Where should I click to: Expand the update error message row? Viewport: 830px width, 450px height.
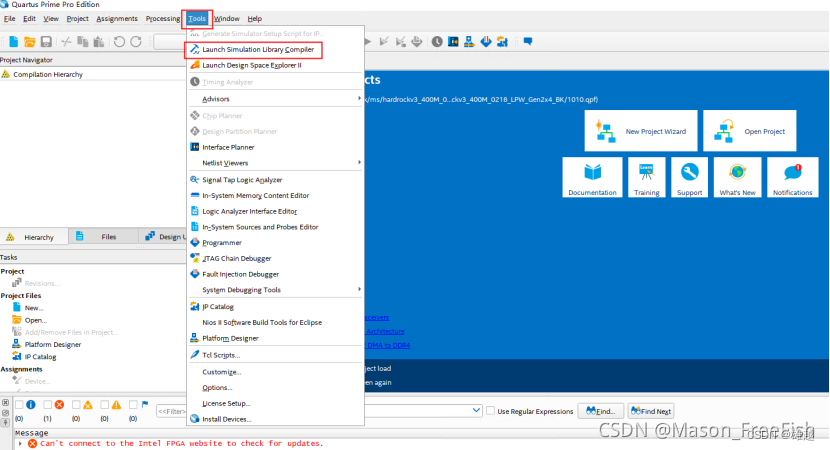[20, 444]
